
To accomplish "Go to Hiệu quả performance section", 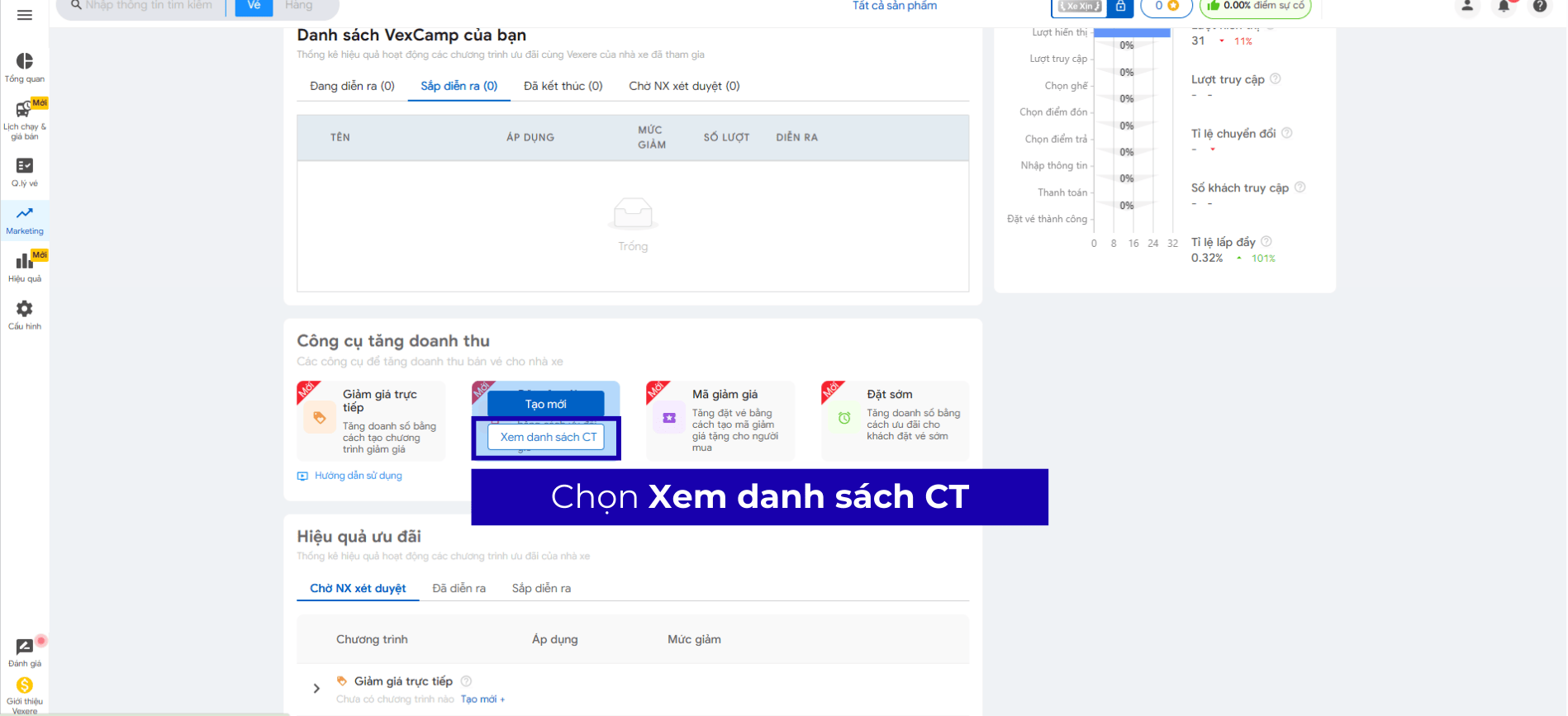I will pyautogui.click(x=25, y=268).
